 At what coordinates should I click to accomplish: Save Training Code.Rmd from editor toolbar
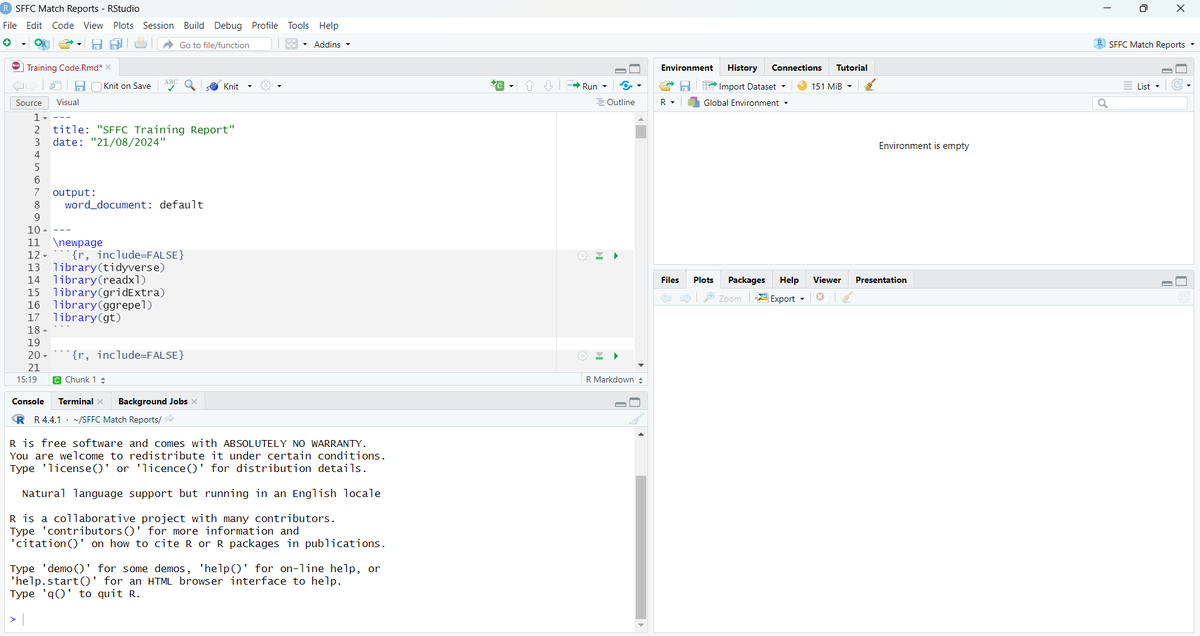point(80,86)
